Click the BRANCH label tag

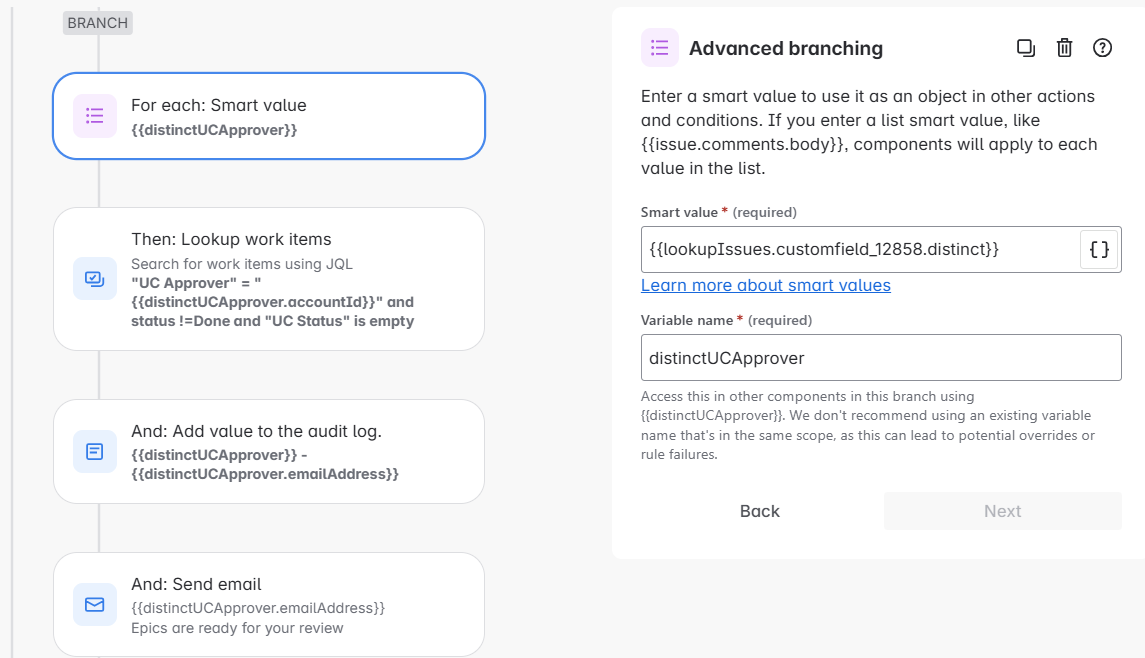(98, 23)
